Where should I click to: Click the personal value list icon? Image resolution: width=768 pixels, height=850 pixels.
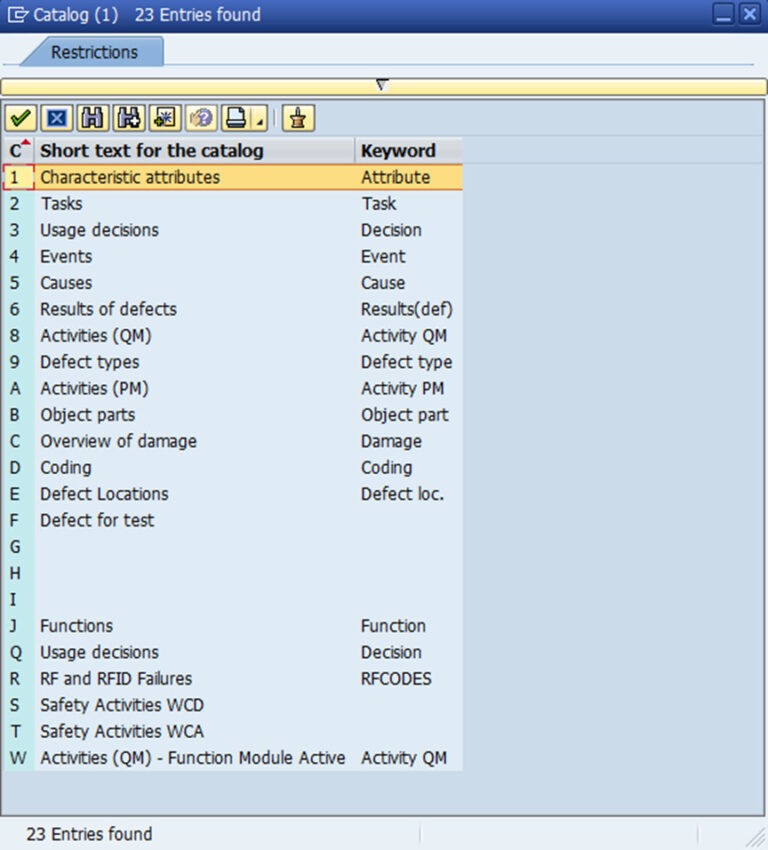point(201,118)
